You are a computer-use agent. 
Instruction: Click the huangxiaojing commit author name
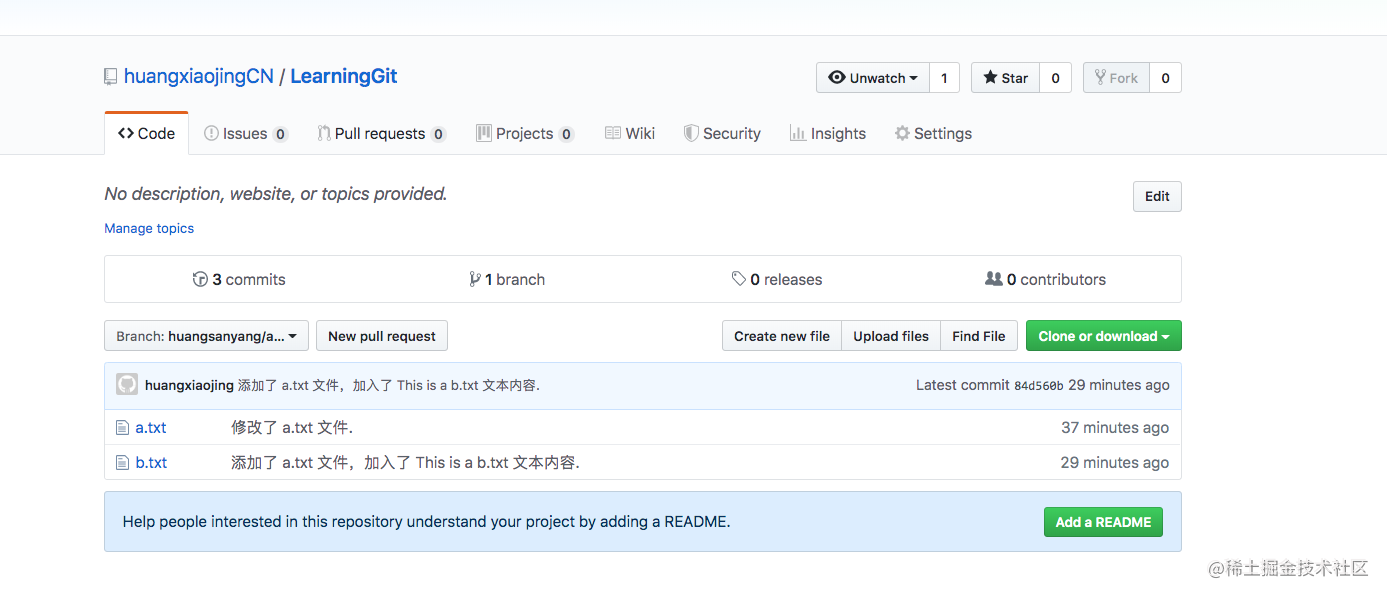pyautogui.click(x=189, y=385)
